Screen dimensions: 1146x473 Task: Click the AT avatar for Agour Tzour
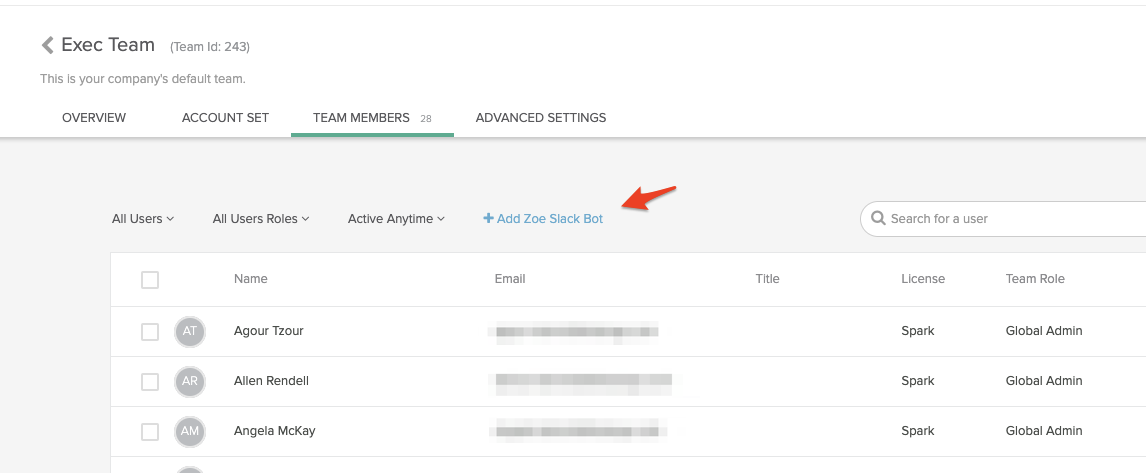point(190,331)
